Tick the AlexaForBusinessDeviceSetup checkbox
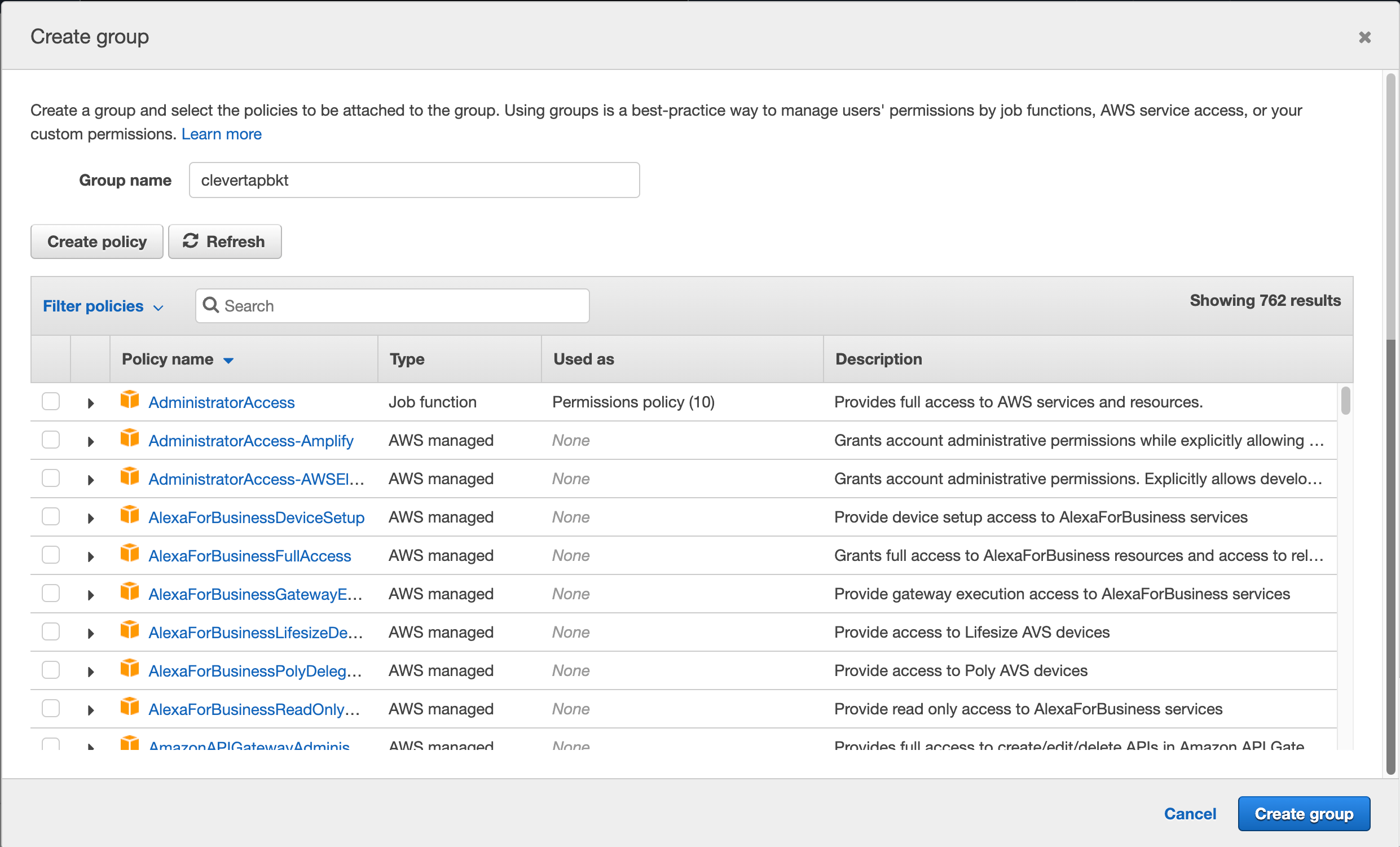1400x847 pixels. [x=51, y=517]
